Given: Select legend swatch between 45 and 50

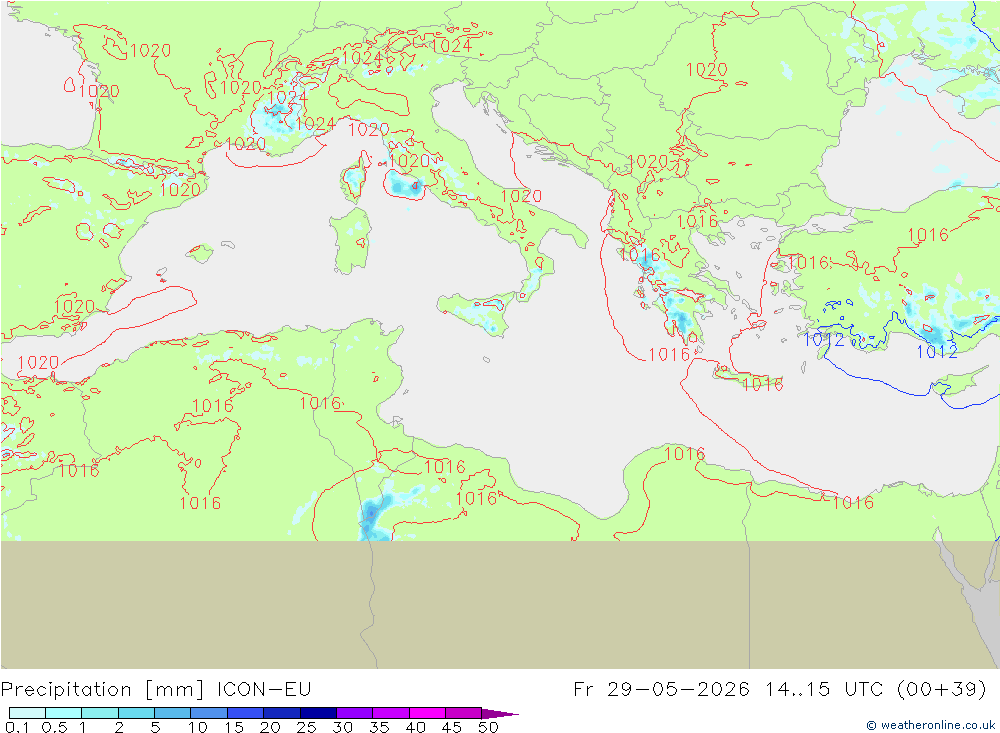Looking at the screenshot, I should pos(464,713).
